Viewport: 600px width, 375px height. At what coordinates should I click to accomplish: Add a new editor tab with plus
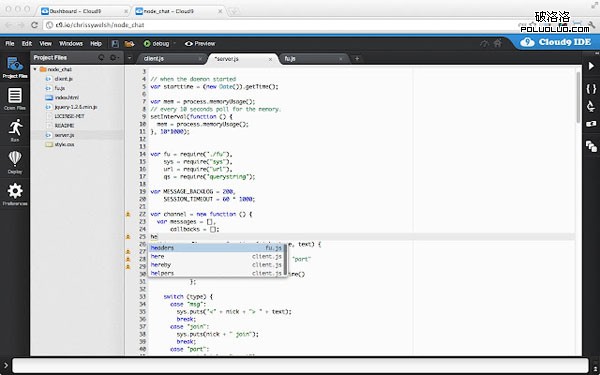tap(357, 59)
